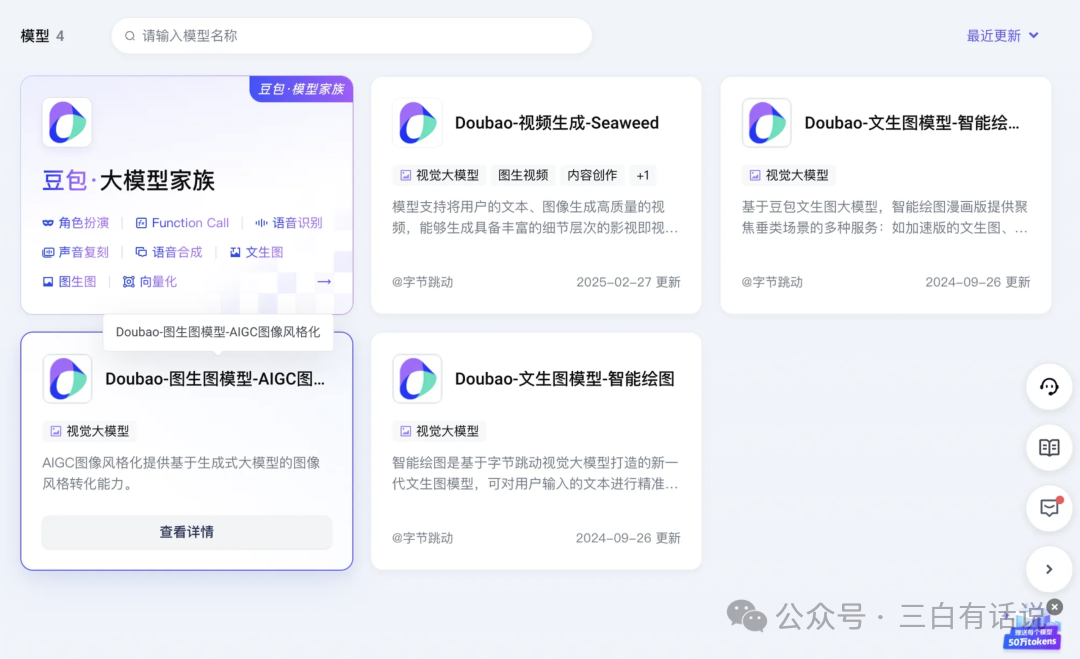The width and height of the screenshot is (1080, 659).
Task: Click @字节跳动 on 智能绘图 card
Action: click(422, 538)
